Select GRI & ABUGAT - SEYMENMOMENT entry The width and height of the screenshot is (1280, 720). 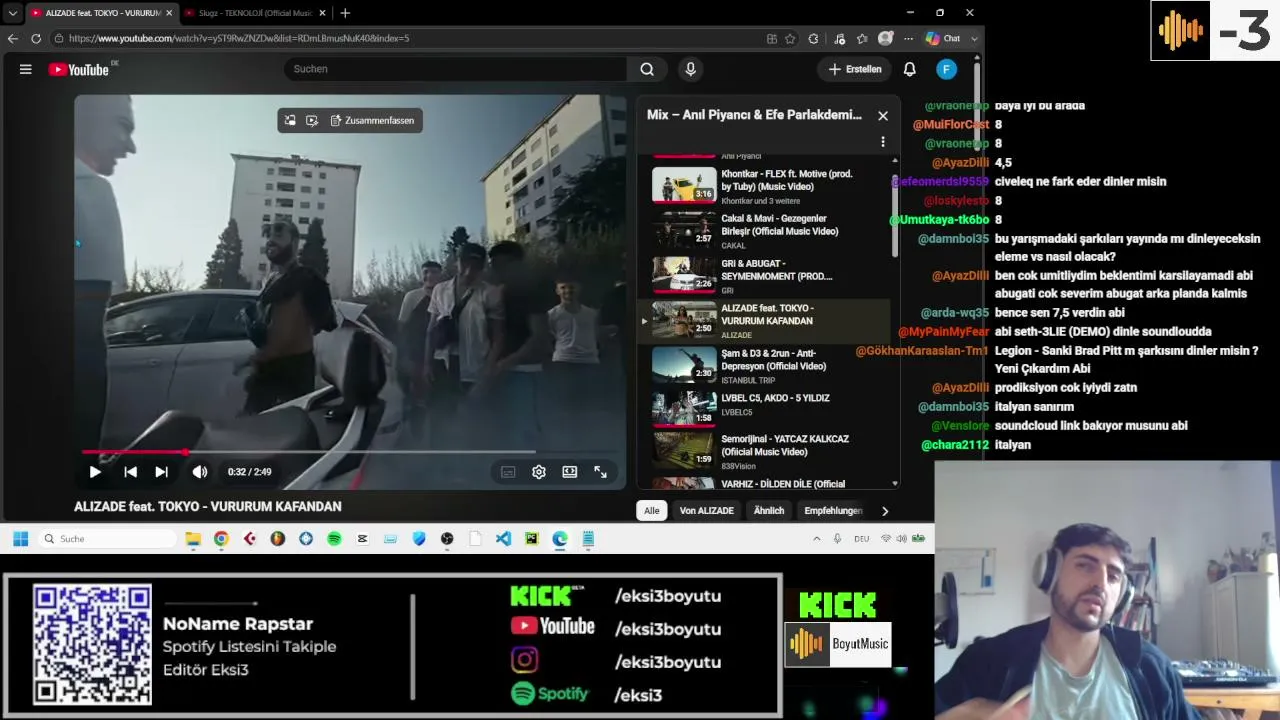pyautogui.click(x=770, y=275)
